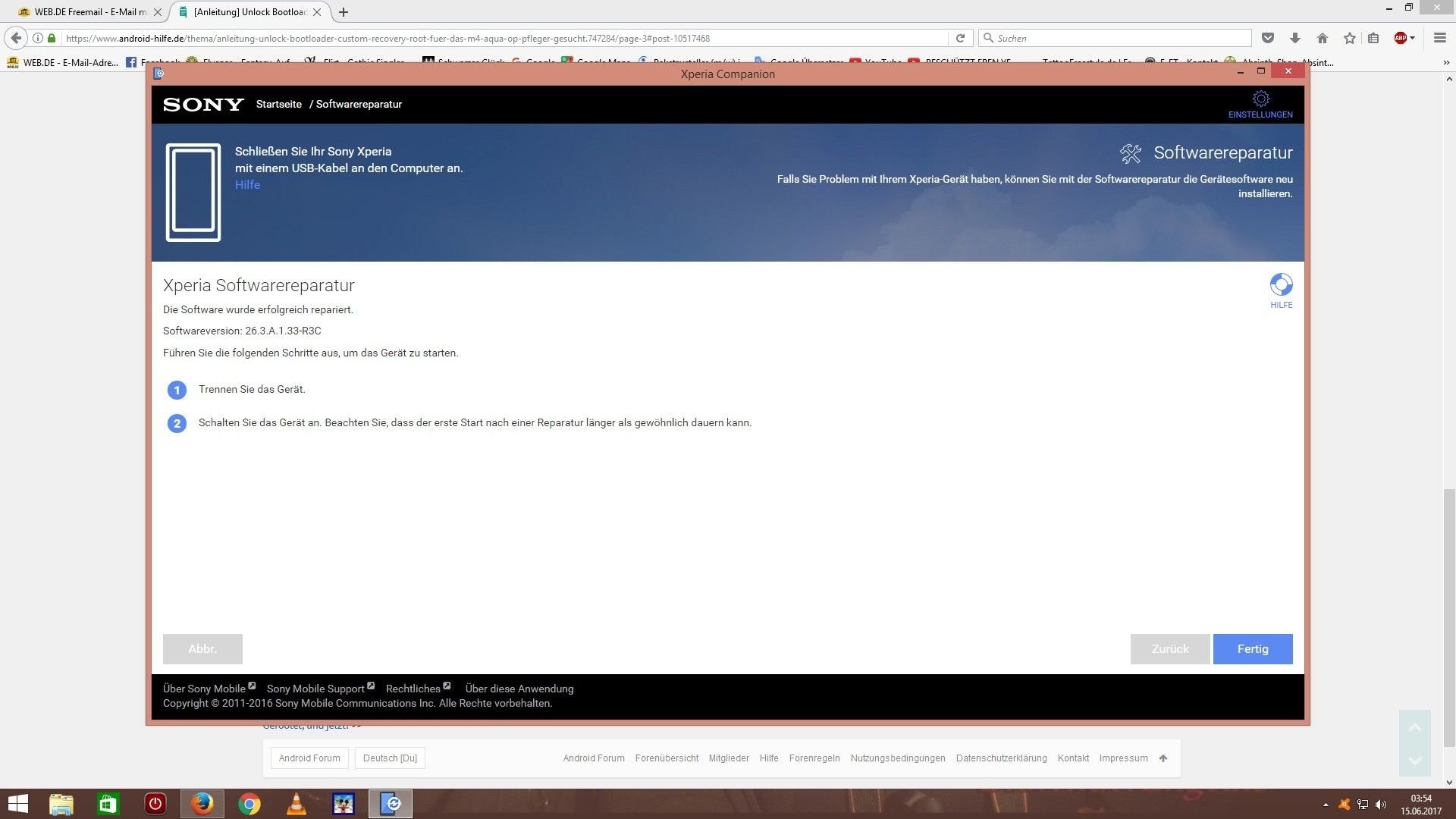Open VLC media player from taskbar
Screen dimensions: 1456x819
(x=296, y=804)
